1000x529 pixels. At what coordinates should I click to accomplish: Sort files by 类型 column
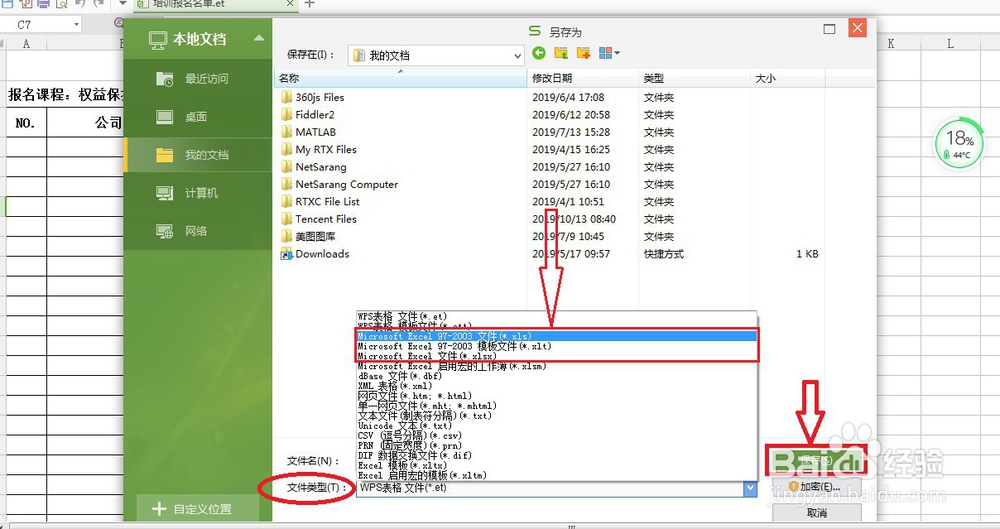[x=695, y=78]
